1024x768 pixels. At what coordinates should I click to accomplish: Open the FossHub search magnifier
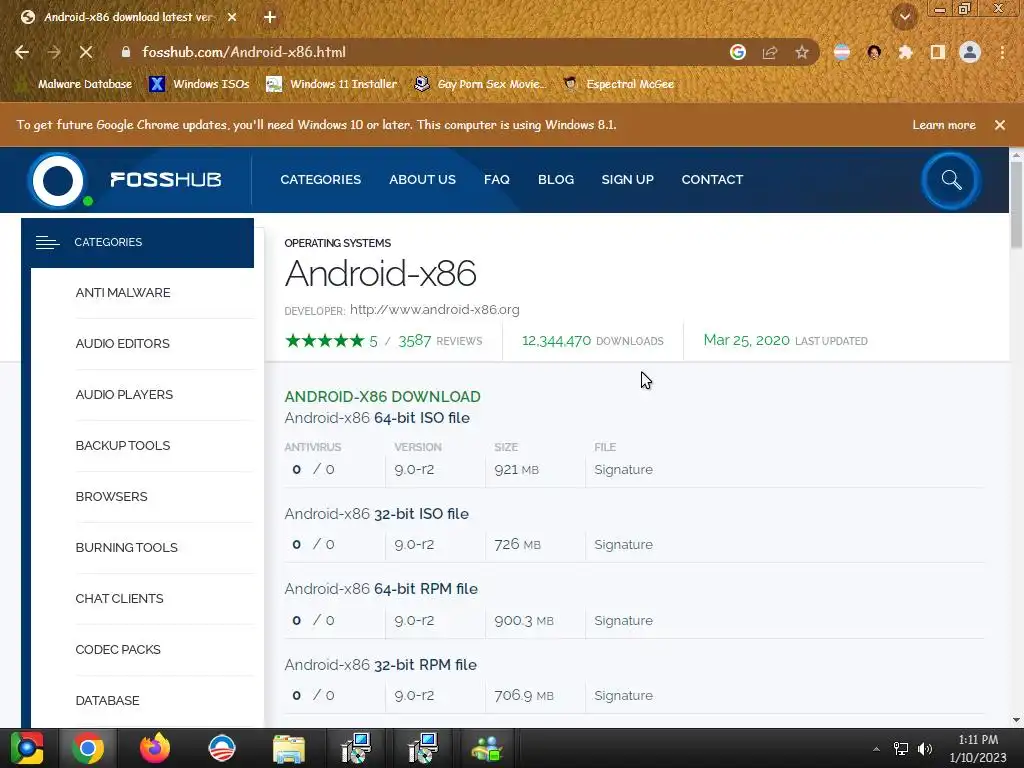[951, 180]
